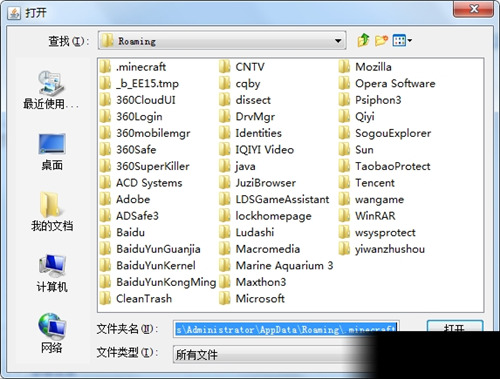This screenshot has height=379, width=500.
Task: Open My Documents shortcut (我的文档)
Action: pos(52,212)
